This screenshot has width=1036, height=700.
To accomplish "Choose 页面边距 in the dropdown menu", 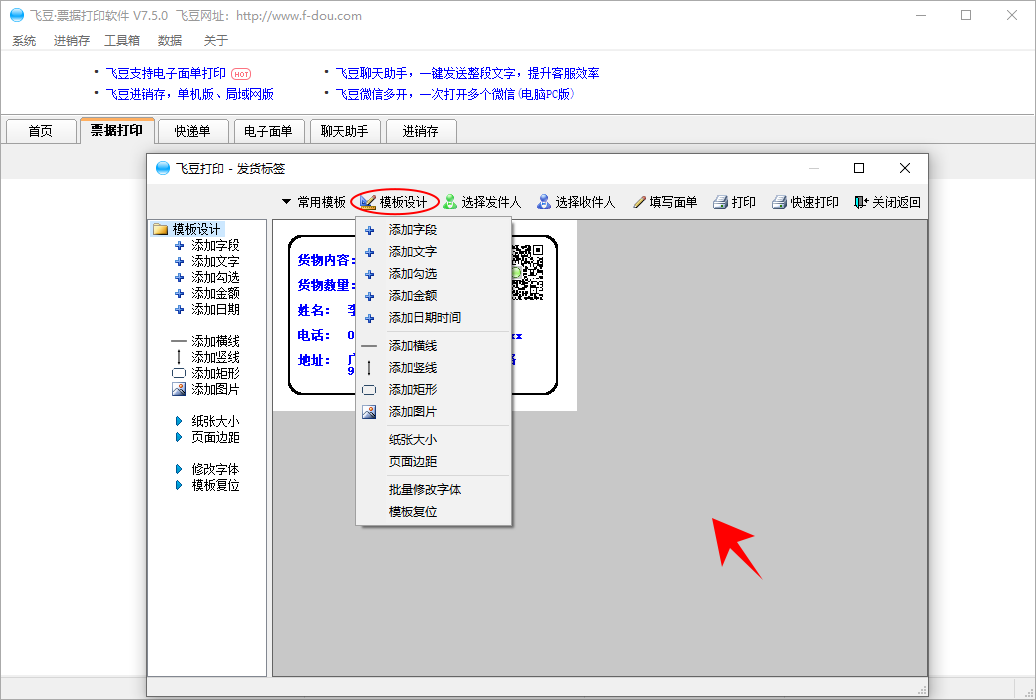I will (x=433, y=461).
